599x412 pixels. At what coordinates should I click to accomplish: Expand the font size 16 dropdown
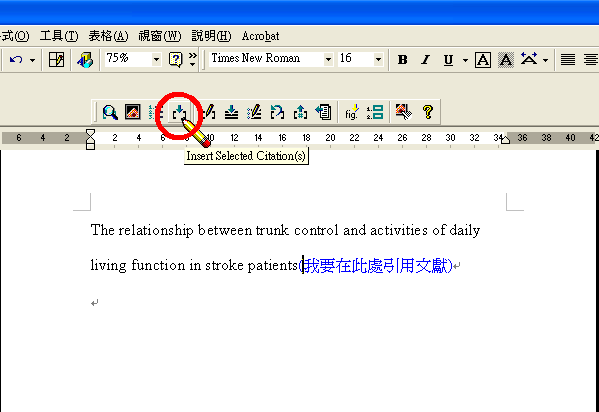pos(378,60)
